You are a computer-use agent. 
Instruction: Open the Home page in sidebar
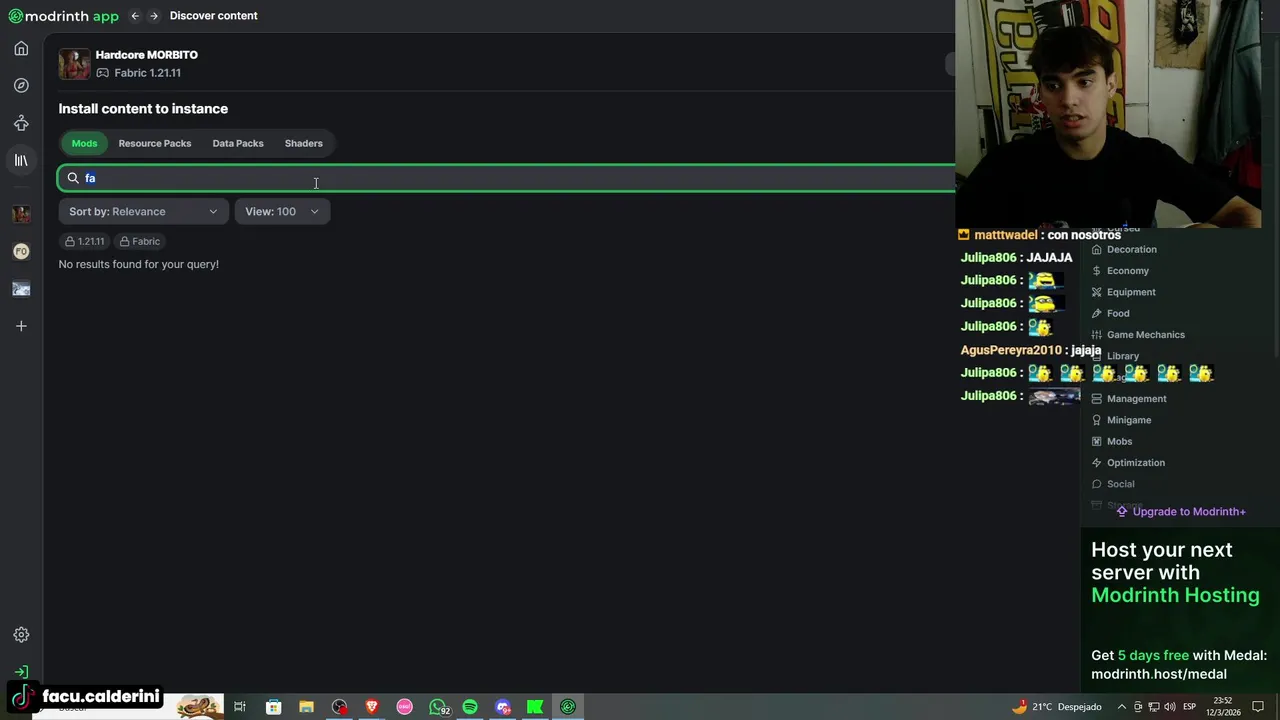[x=21, y=48]
